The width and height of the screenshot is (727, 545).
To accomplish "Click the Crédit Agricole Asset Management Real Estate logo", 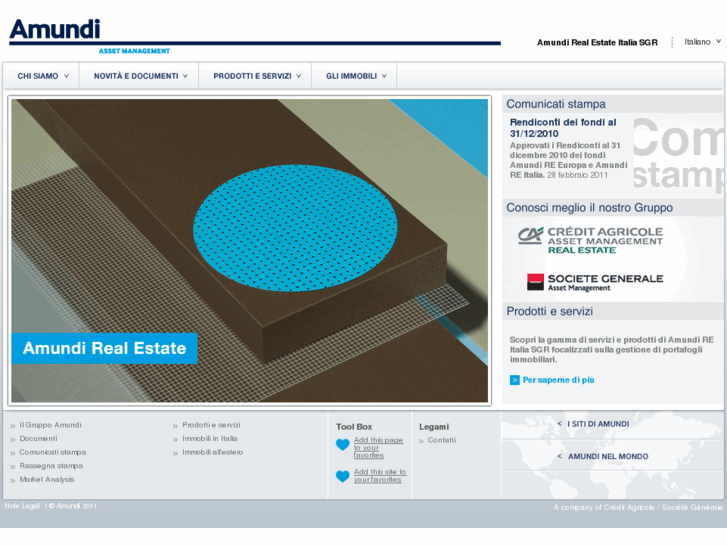I will (590, 241).
